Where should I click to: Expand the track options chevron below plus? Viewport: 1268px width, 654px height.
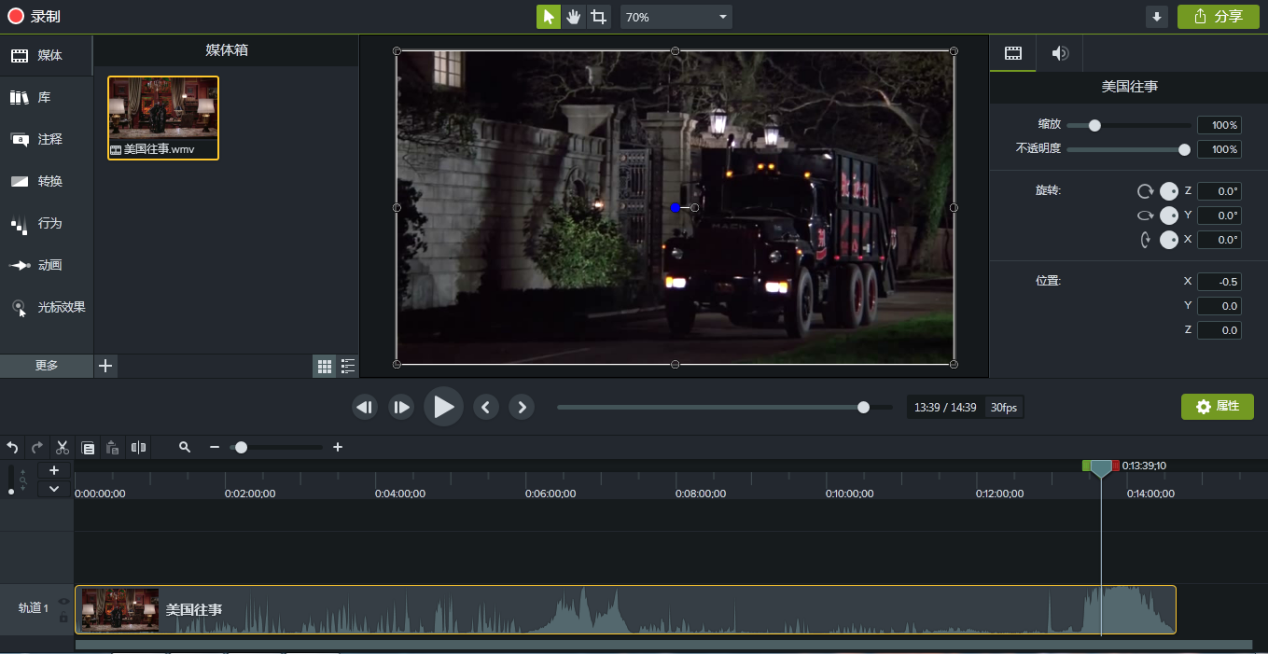point(54,489)
